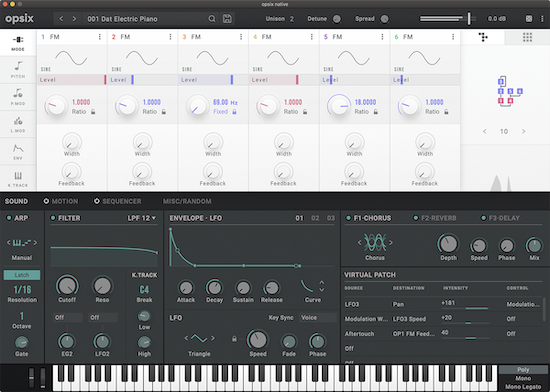Click the ARP pattern icon
Image resolution: width=550 pixels, height=392 pixels.
[x=22, y=243]
